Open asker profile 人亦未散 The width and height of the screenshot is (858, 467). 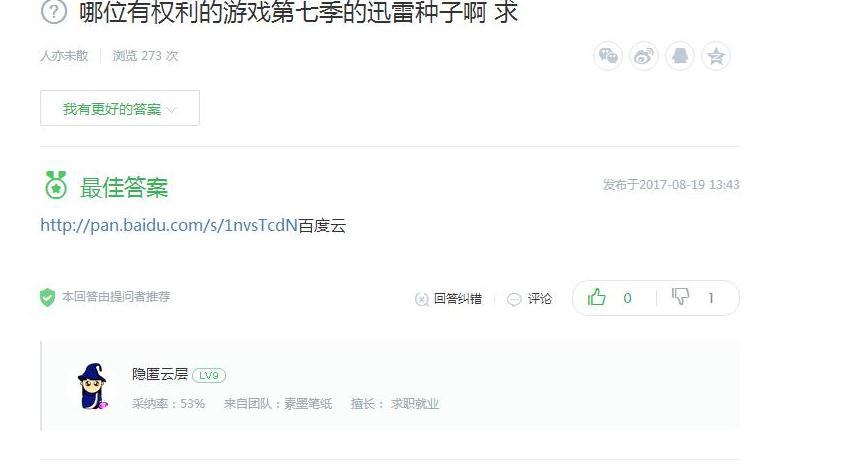coord(64,56)
